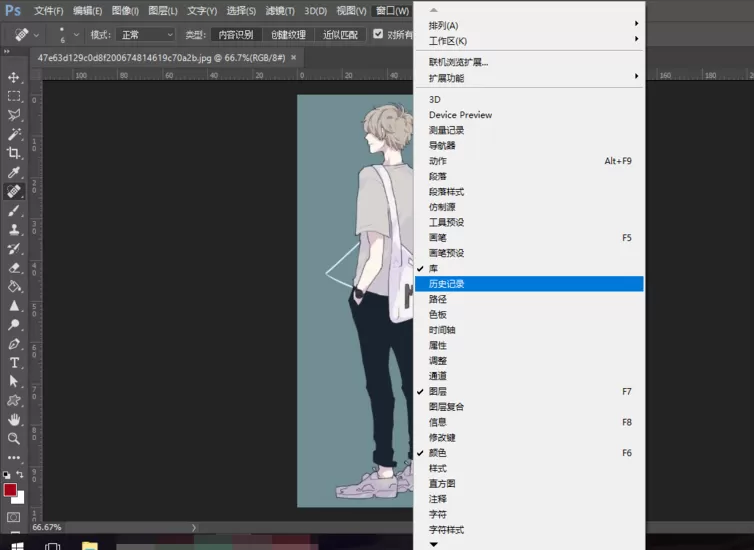Open the 模式 正常 dropdown
This screenshot has width=754, height=550.
tap(146, 35)
